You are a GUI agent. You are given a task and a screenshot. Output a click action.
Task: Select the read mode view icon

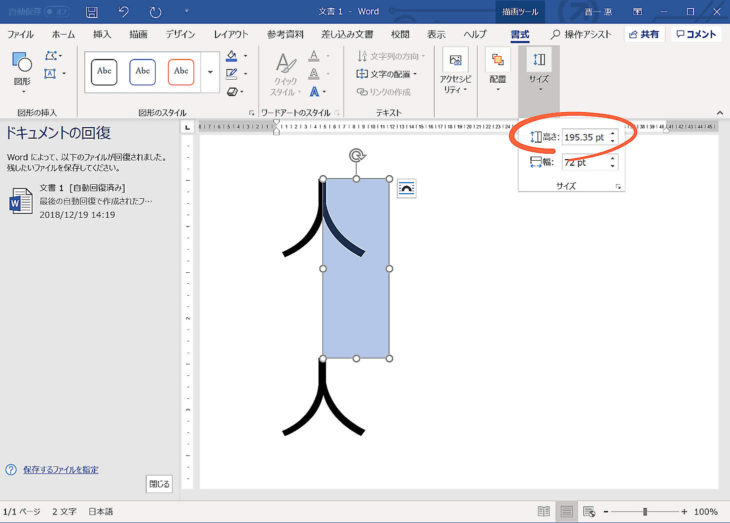point(543,511)
